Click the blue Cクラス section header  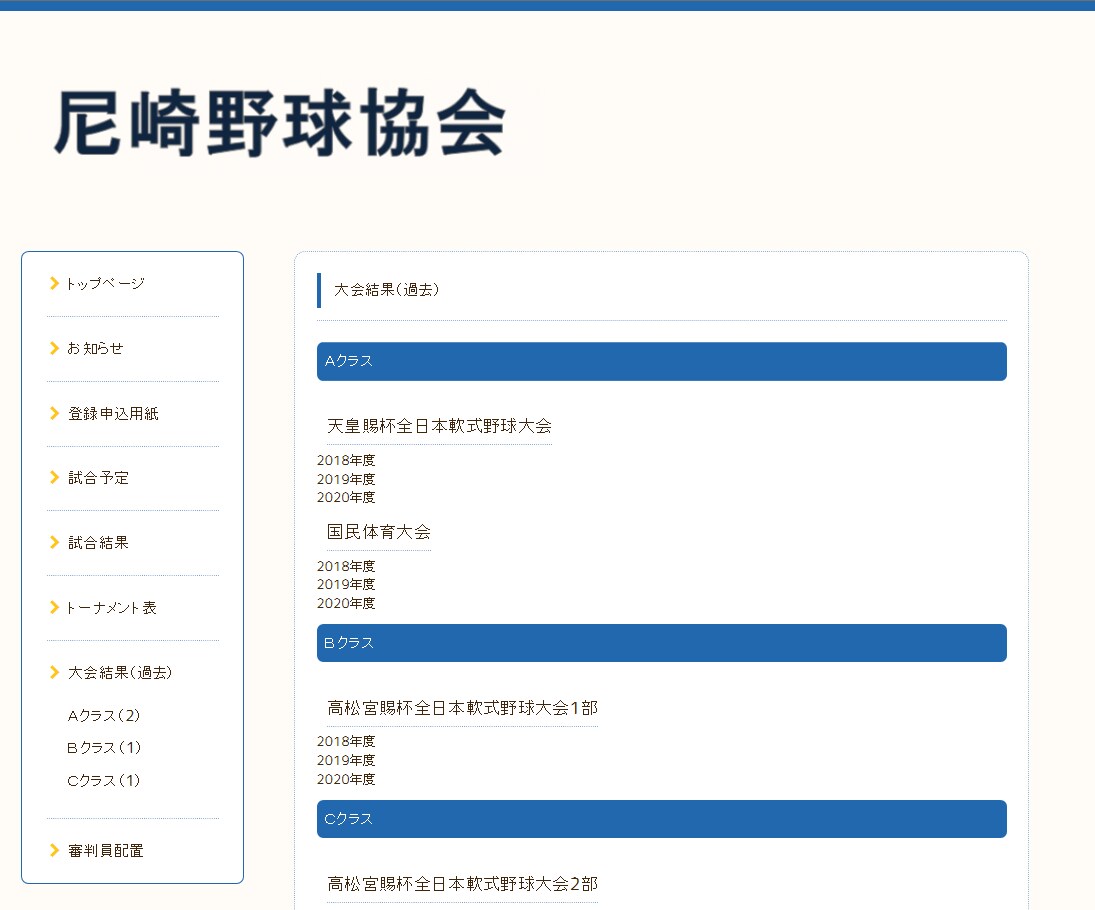click(661, 819)
